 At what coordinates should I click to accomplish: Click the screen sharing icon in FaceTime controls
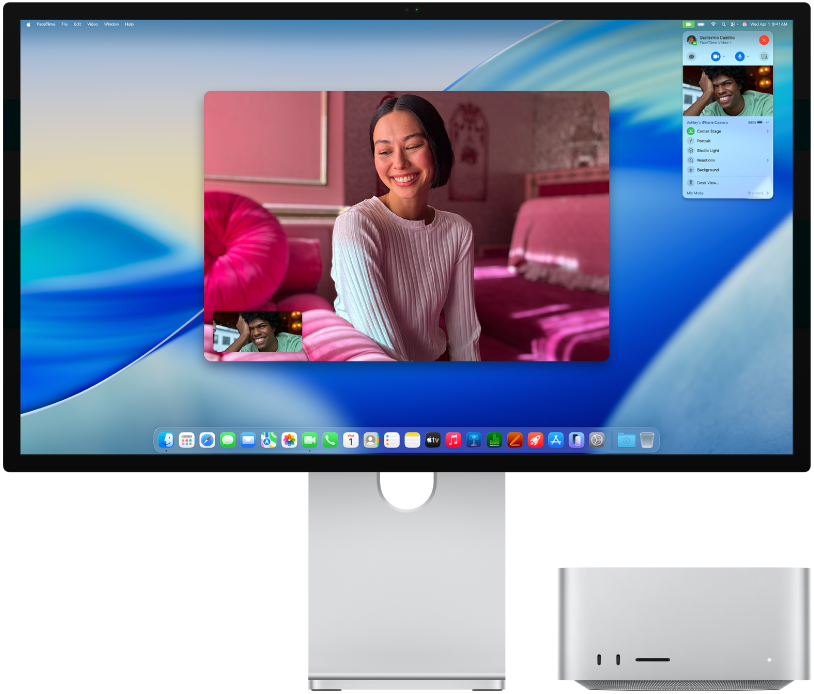763,56
